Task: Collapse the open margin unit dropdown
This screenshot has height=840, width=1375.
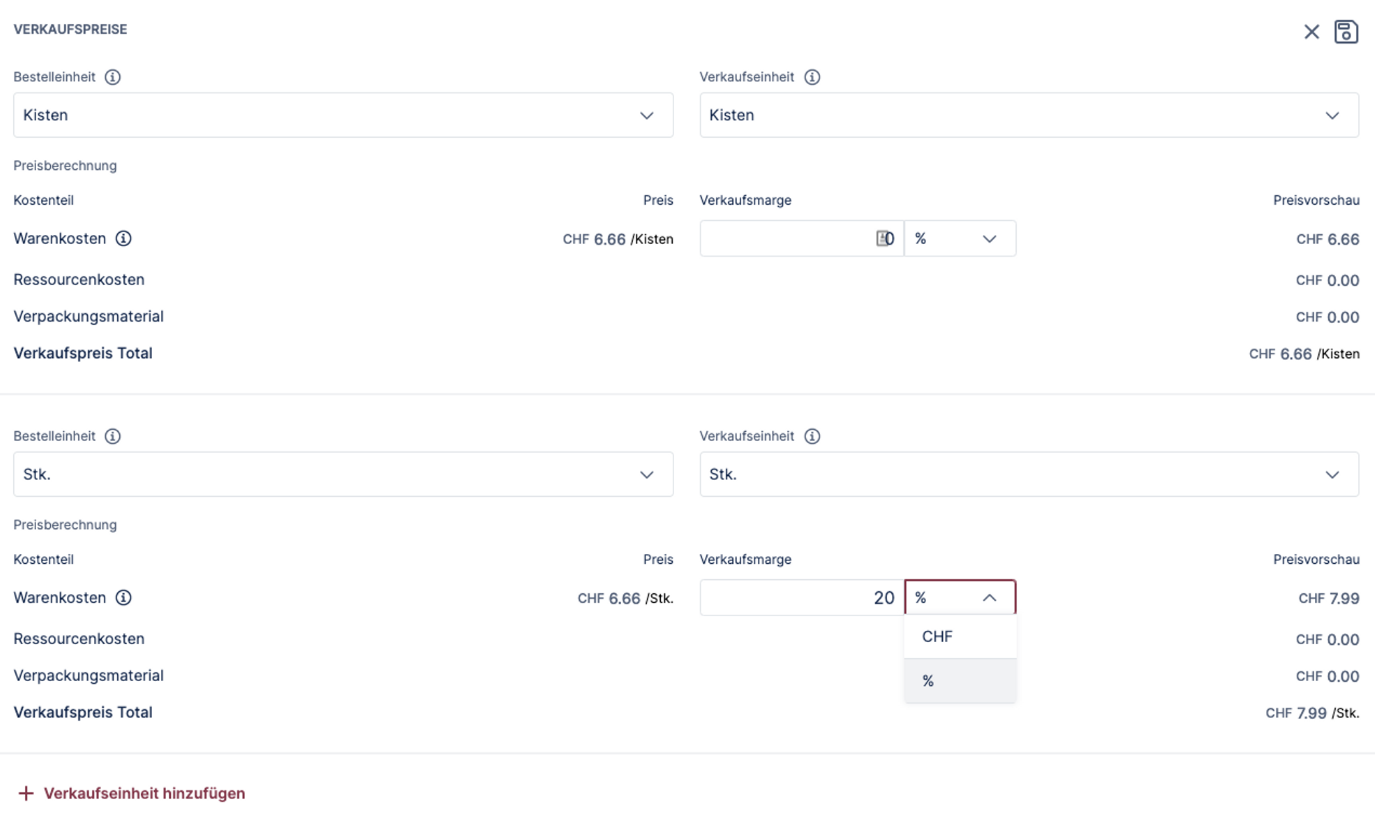Action: coord(960,598)
